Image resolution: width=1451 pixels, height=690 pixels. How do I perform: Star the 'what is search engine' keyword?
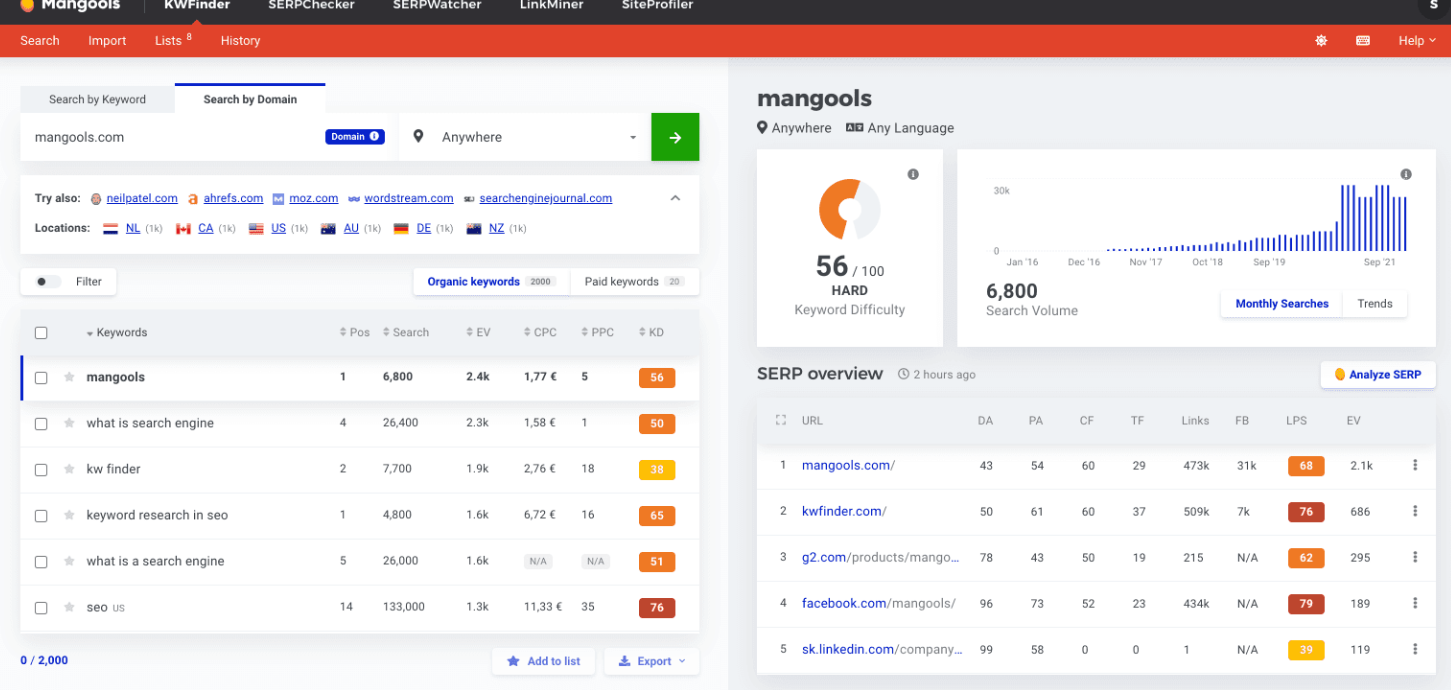point(69,423)
